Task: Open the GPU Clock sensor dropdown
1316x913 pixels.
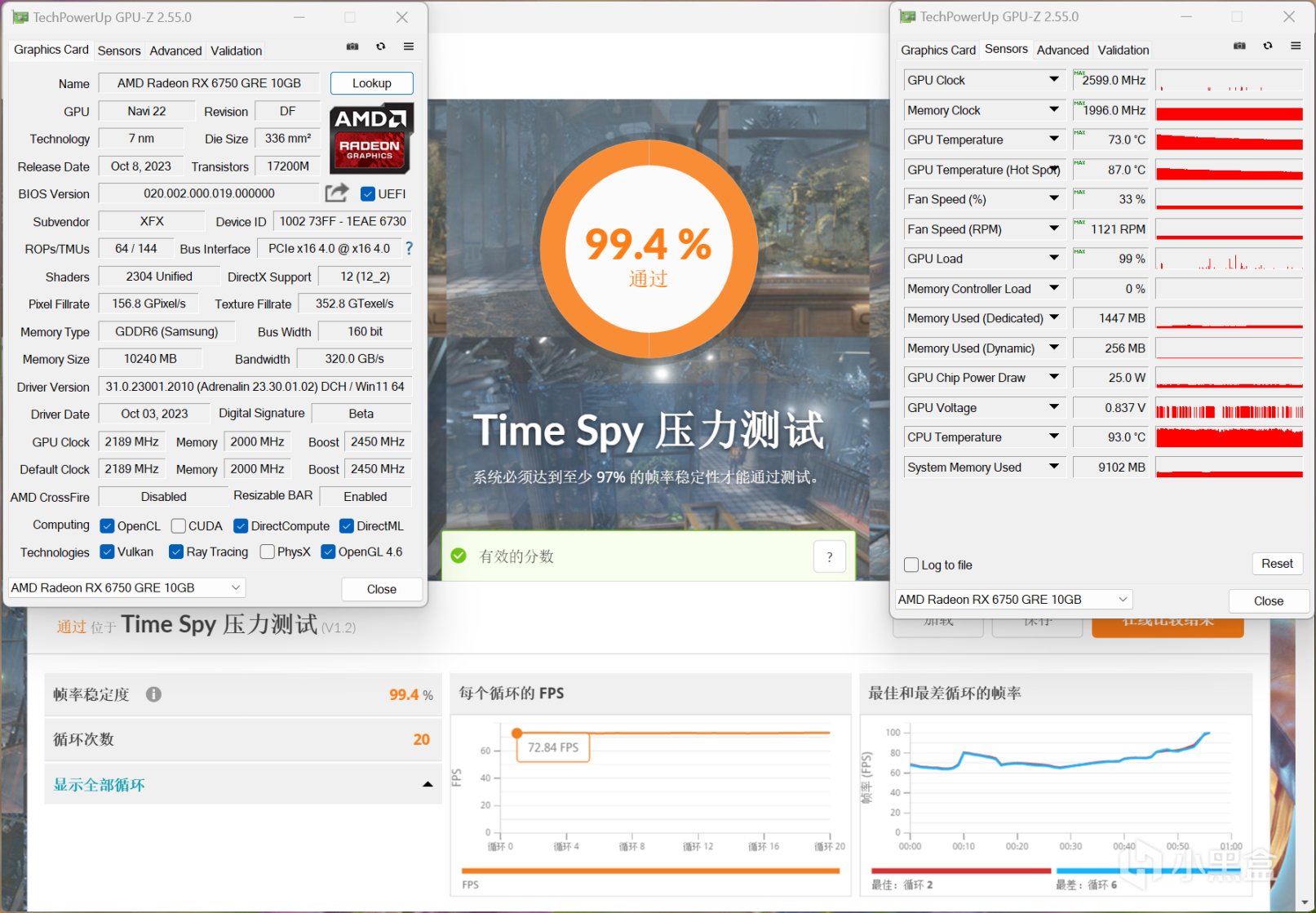Action: pyautogui.click(x=1054, y=80)
